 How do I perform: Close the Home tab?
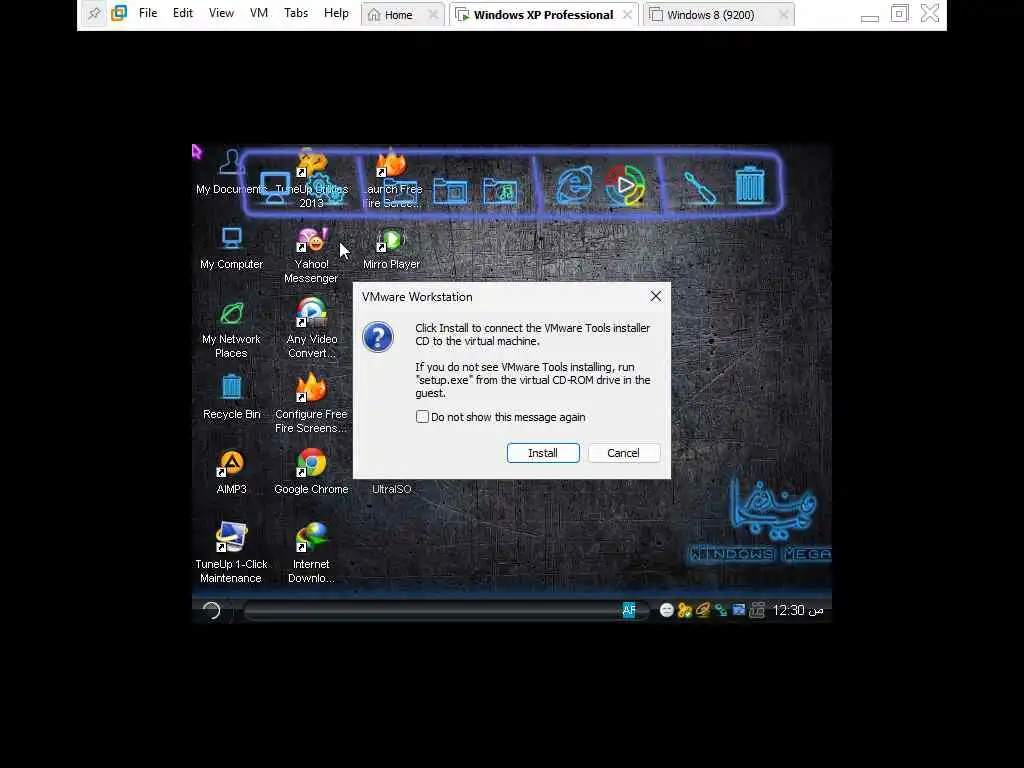[433, 14]
